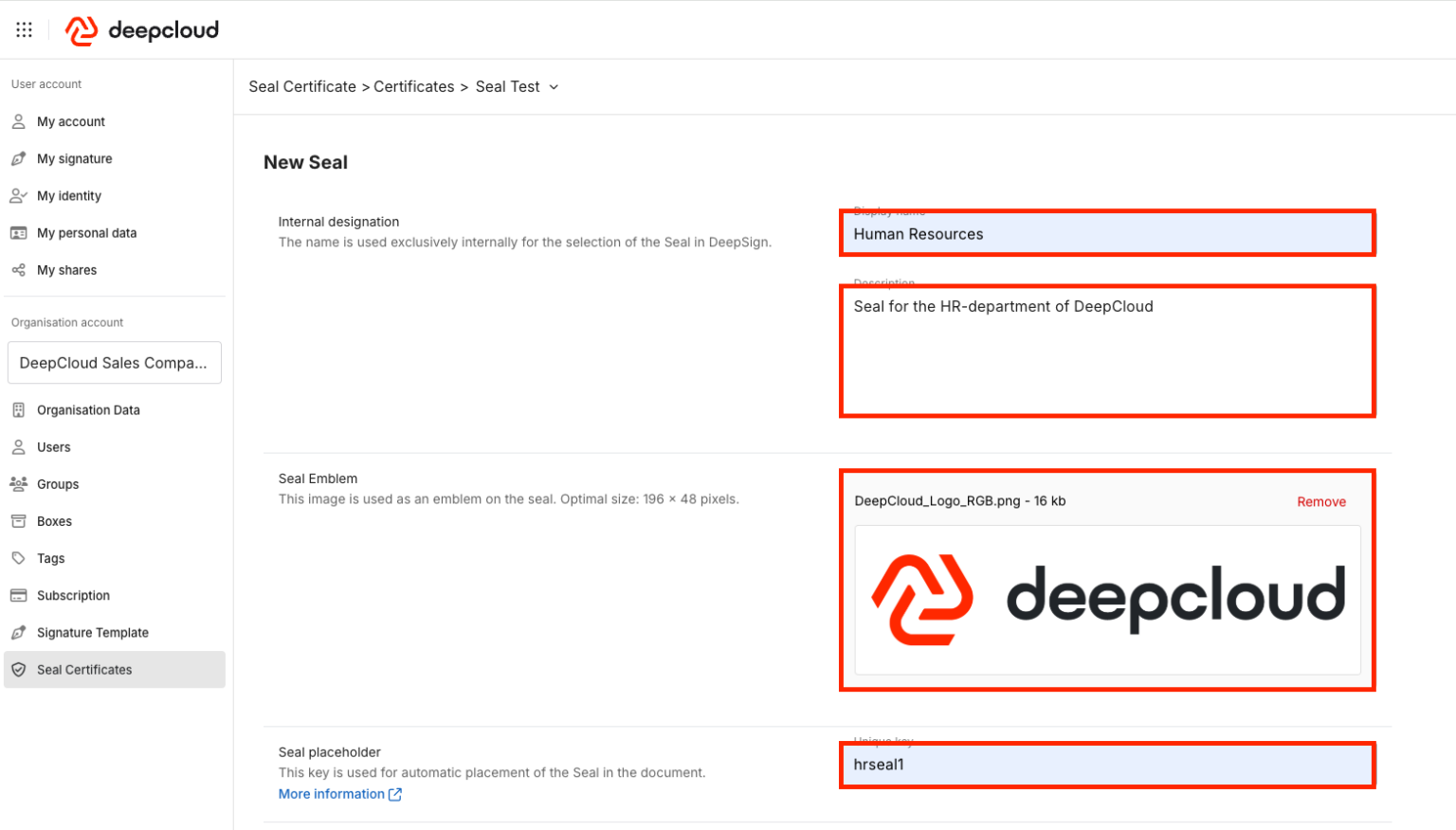Screen dimensions: 1456x830
Task: Click the Unique key field hrseal1
Action: point(1107,765)
